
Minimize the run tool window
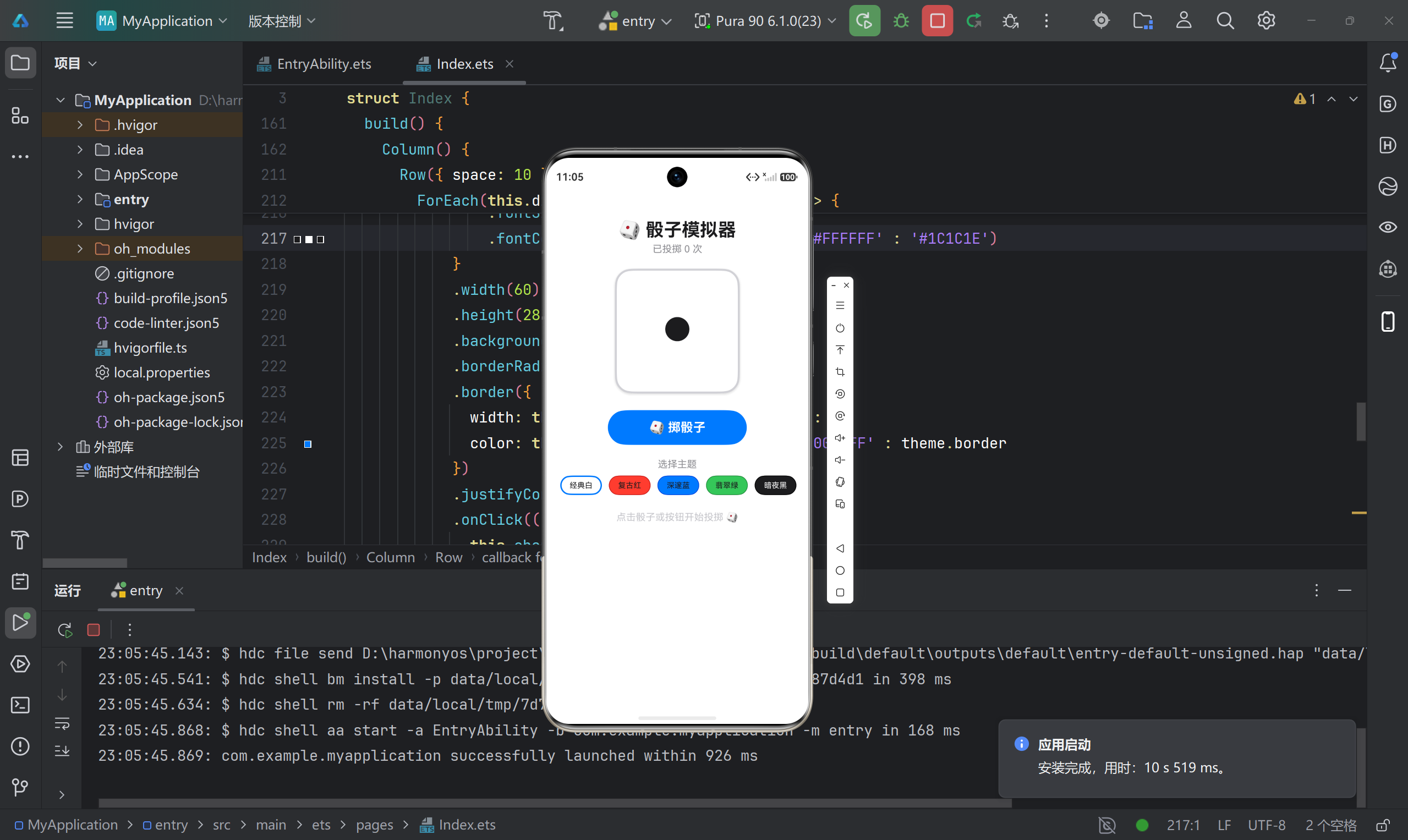[1345, 590]
